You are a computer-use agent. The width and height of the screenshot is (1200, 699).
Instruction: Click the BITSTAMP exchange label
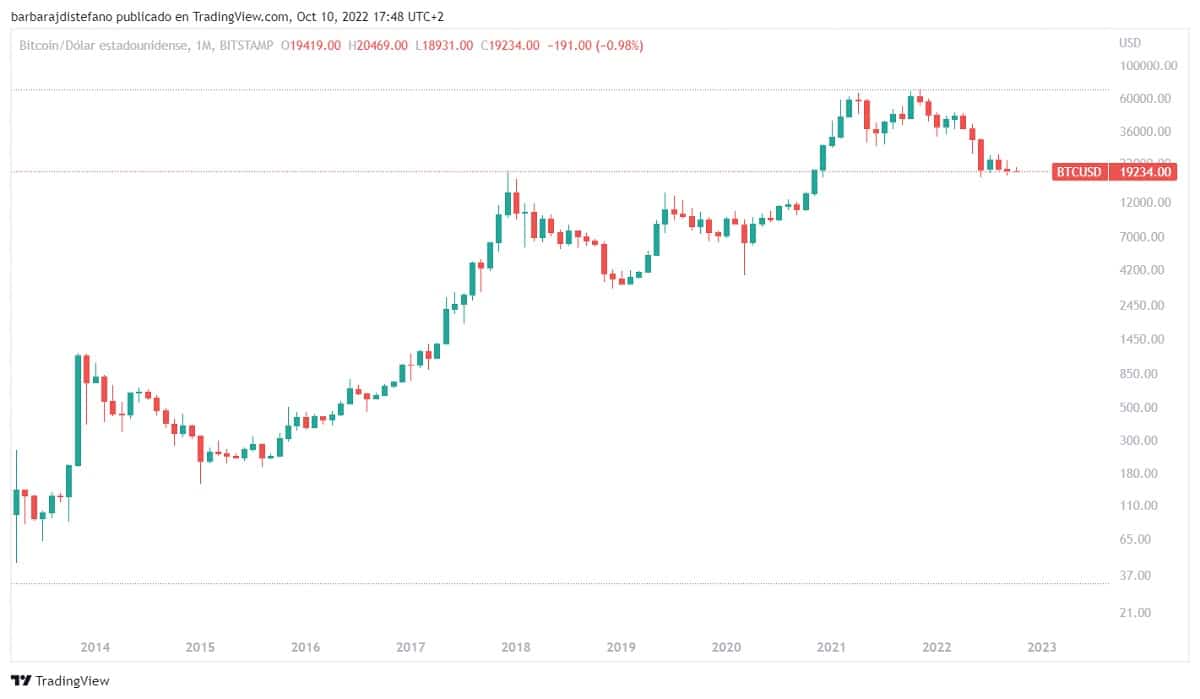[244, 45]
